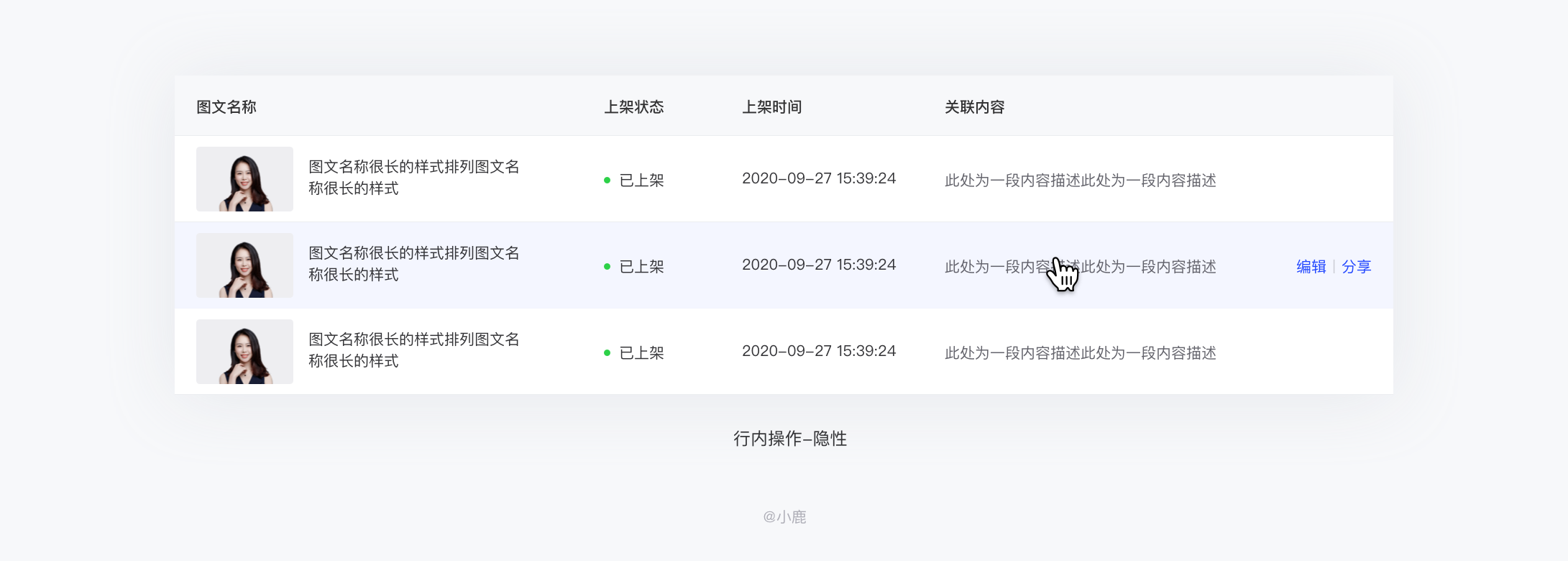1568x561 pixels.
Task: Click the 上架时间 column header
Action: click(772, 107)
